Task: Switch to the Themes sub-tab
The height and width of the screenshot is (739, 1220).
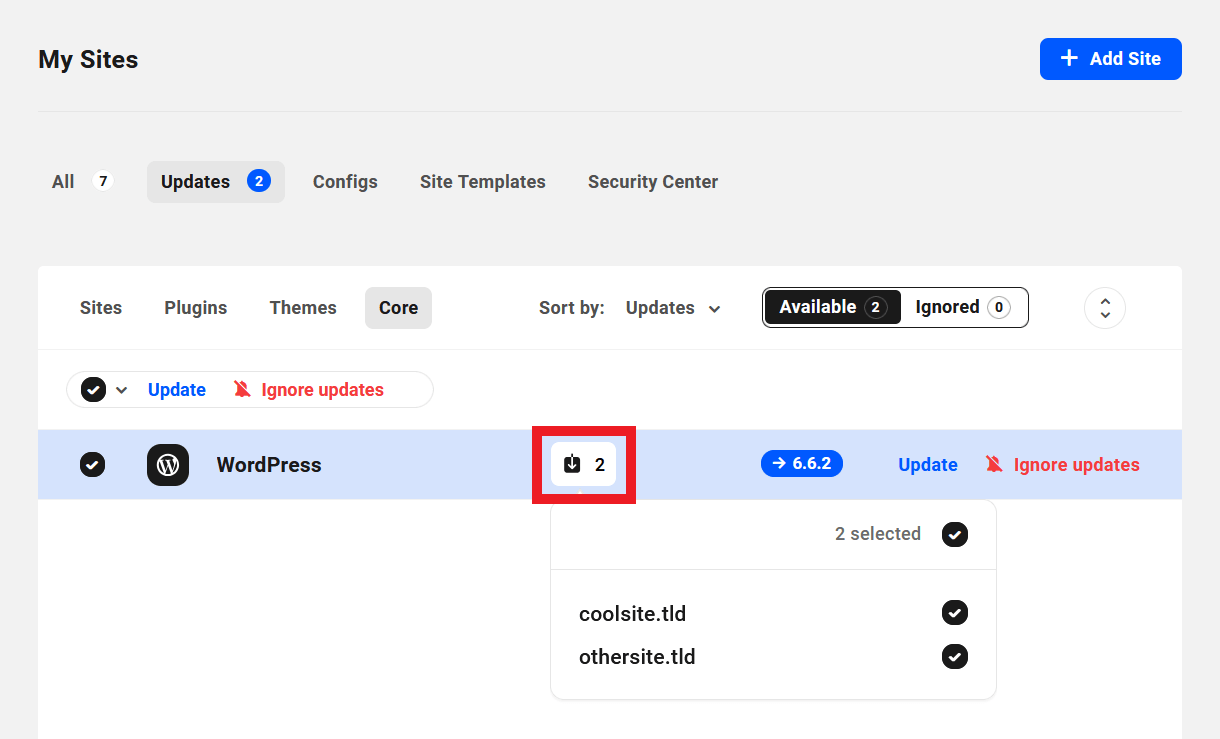Action: [303, 308]
